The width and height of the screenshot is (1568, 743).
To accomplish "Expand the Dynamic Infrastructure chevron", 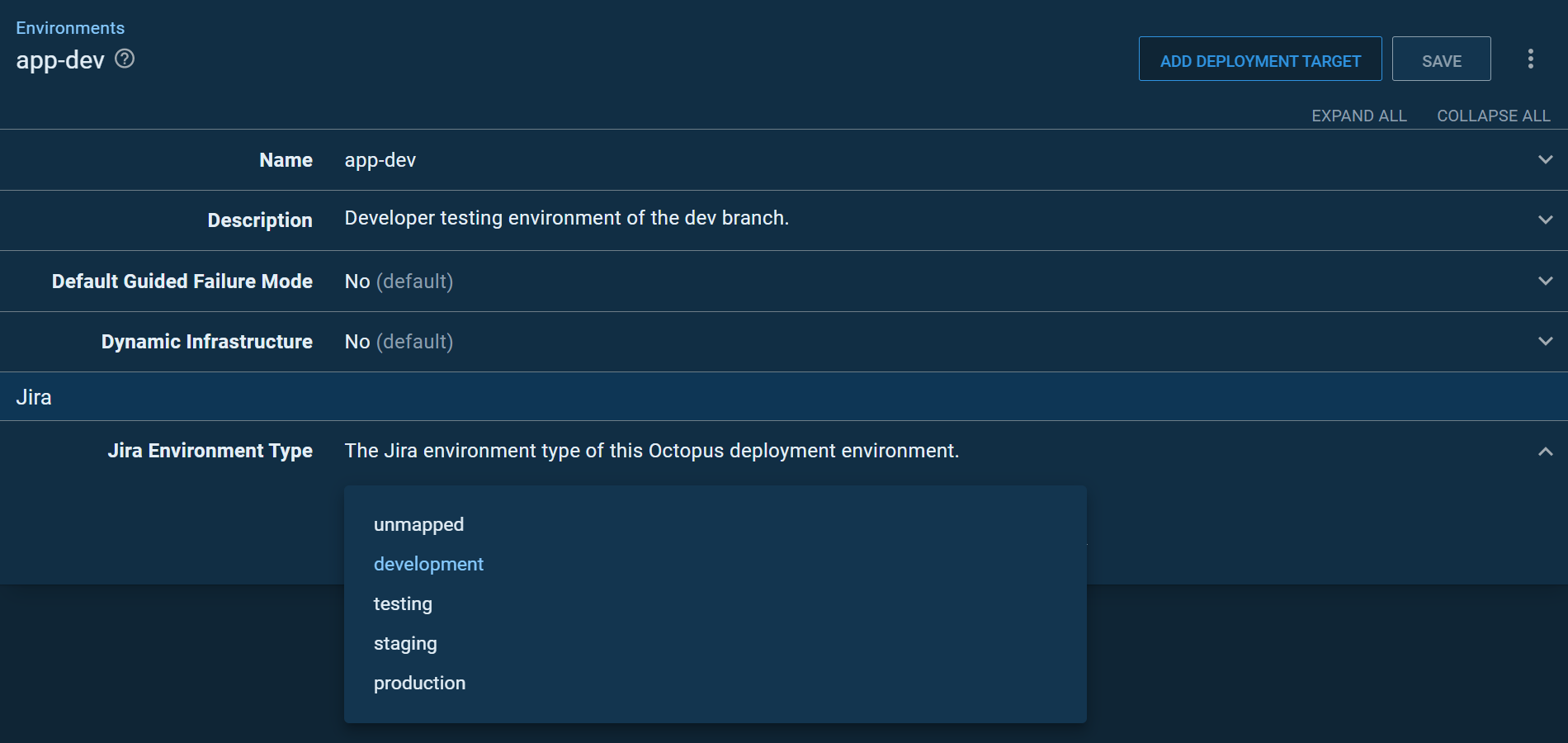I will pos(1546,341).
